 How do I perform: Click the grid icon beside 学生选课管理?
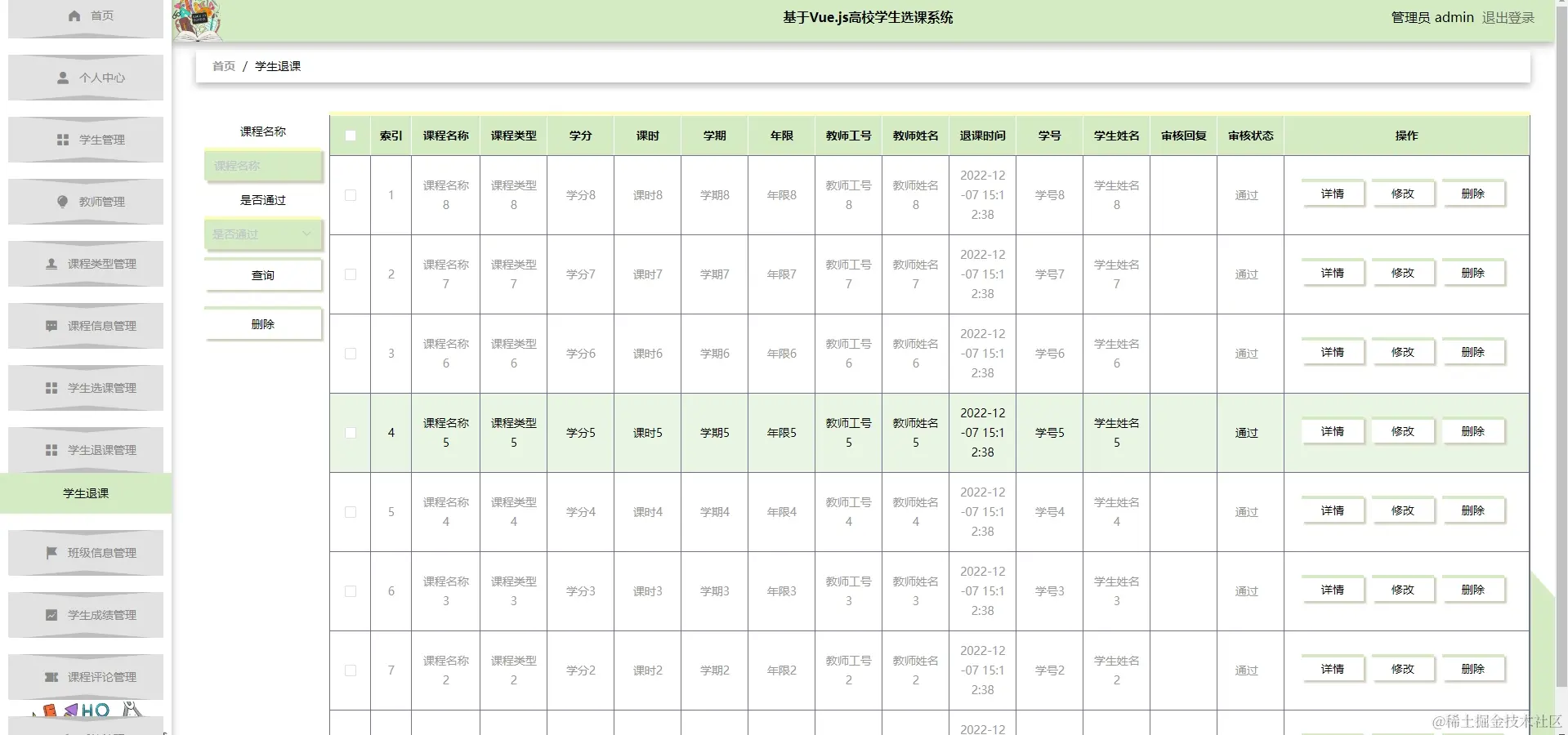click(51, 388)
